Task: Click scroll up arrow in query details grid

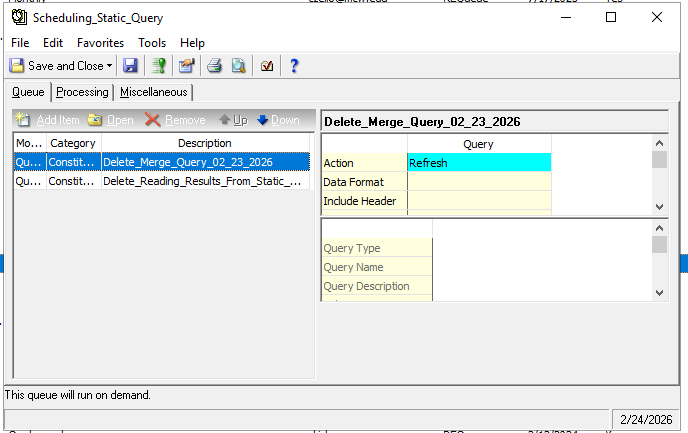Action: (659, 228)
